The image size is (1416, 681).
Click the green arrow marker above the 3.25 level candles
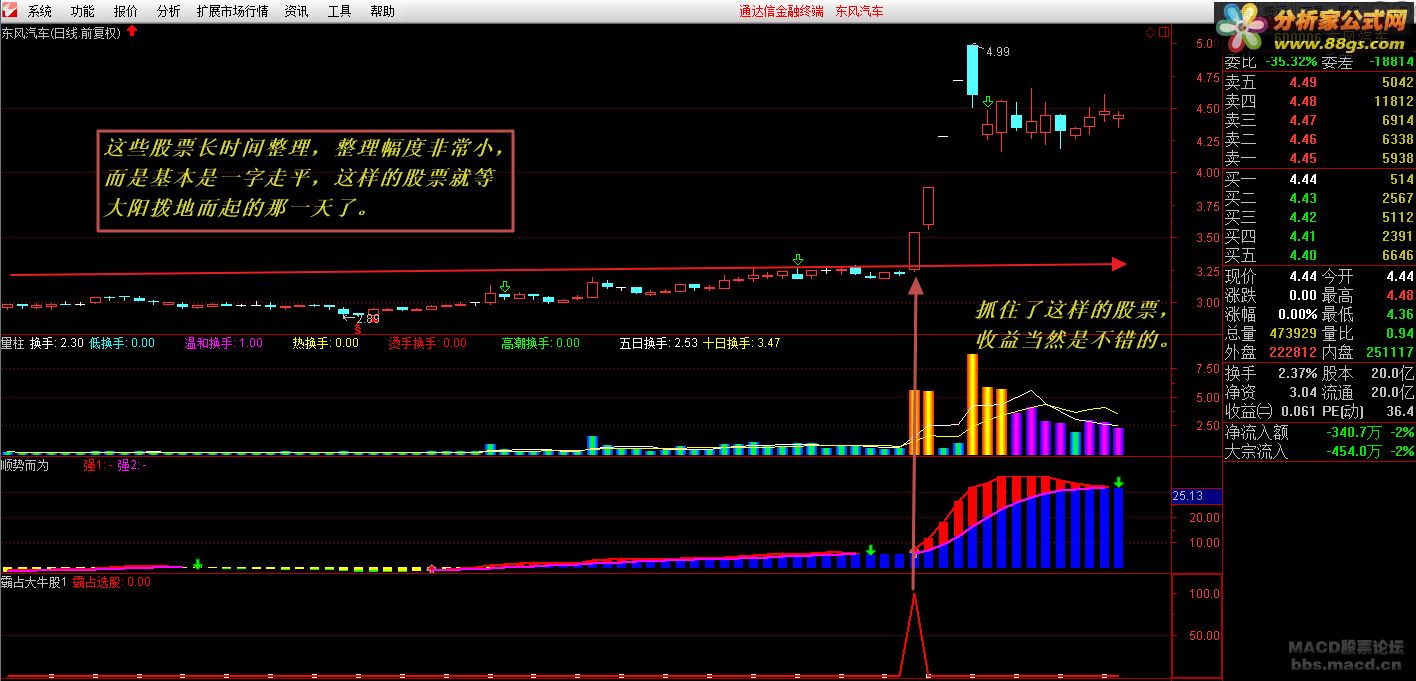(x=797, y=259)
